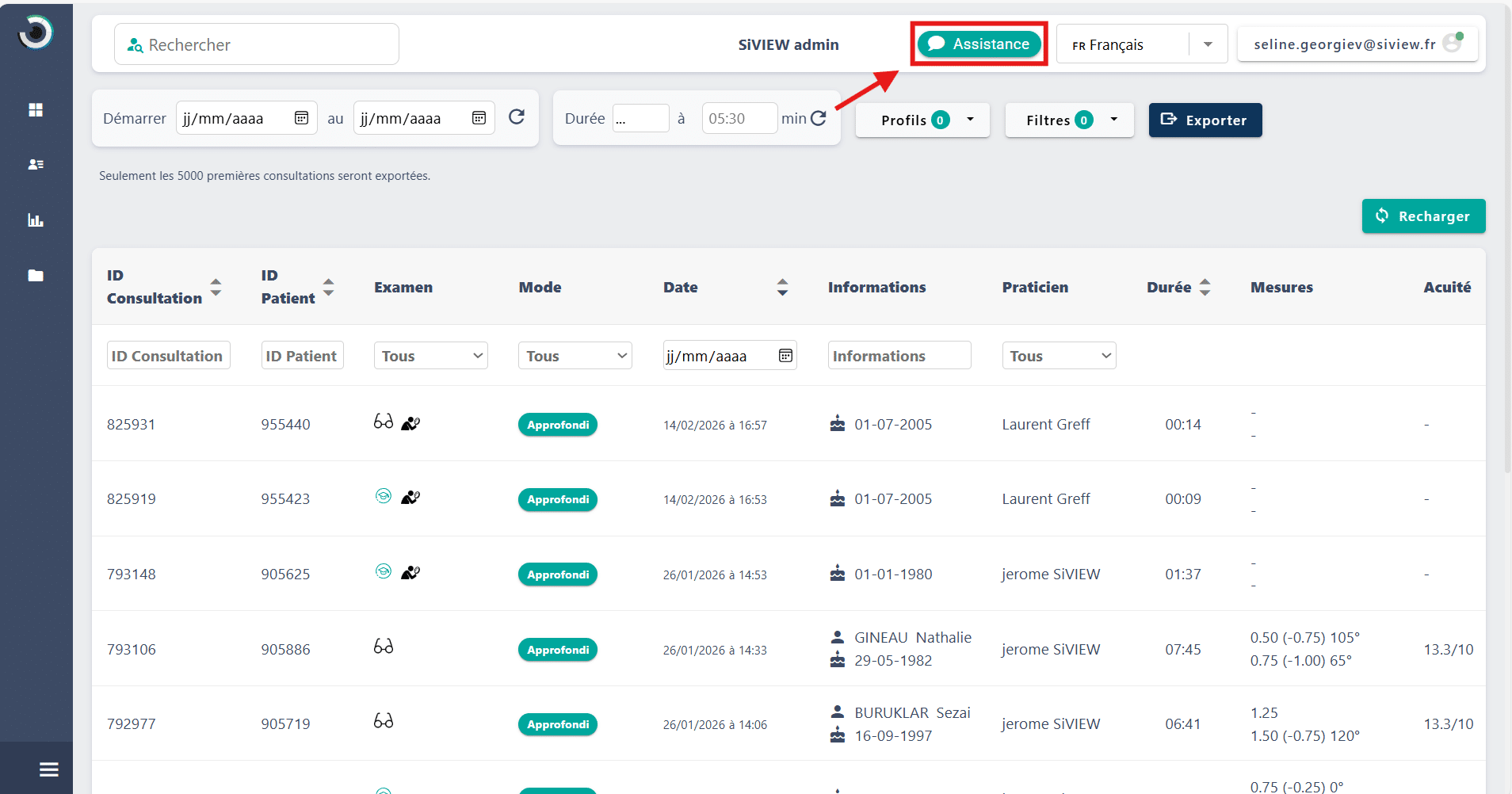Open the seline.georgiev@siview.fr account menu
Screen dimensions: 1512x794
coord(1357,44)
